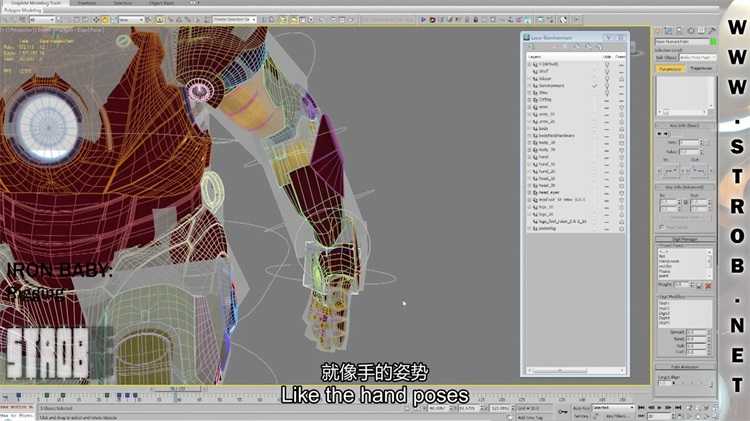This screenshot has width=750, height=421.
Task: Toggle freeze for the 0 (default) layer
Action: tap(621, 64)
